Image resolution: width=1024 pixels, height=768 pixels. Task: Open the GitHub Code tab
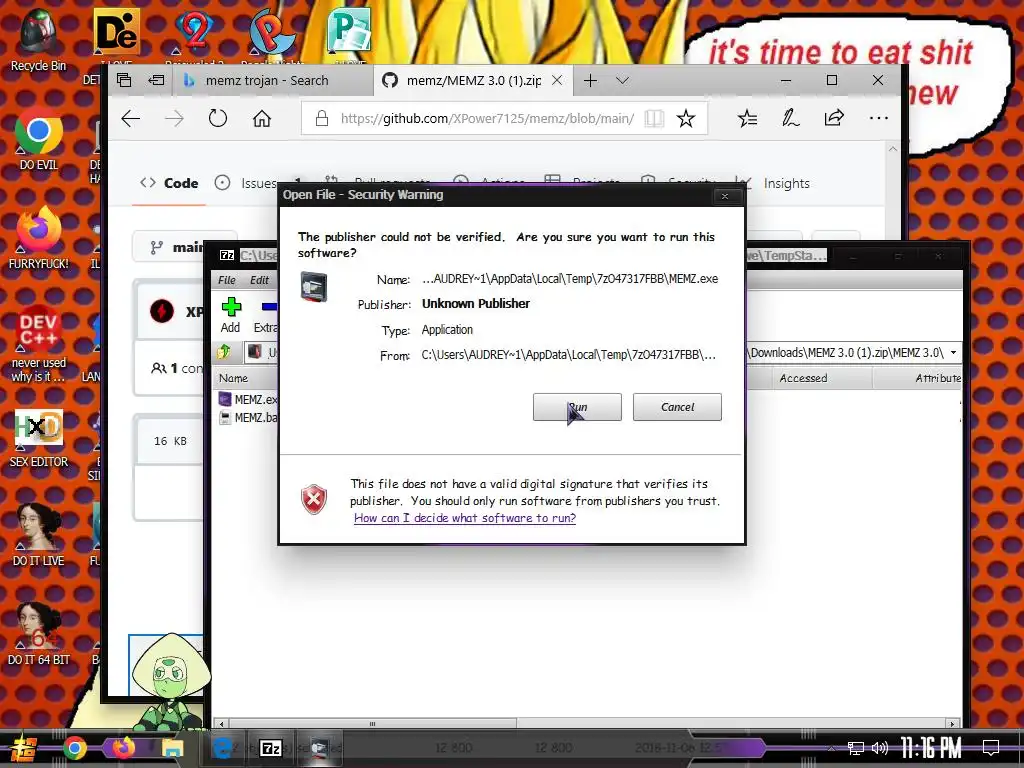click(169, 183)
